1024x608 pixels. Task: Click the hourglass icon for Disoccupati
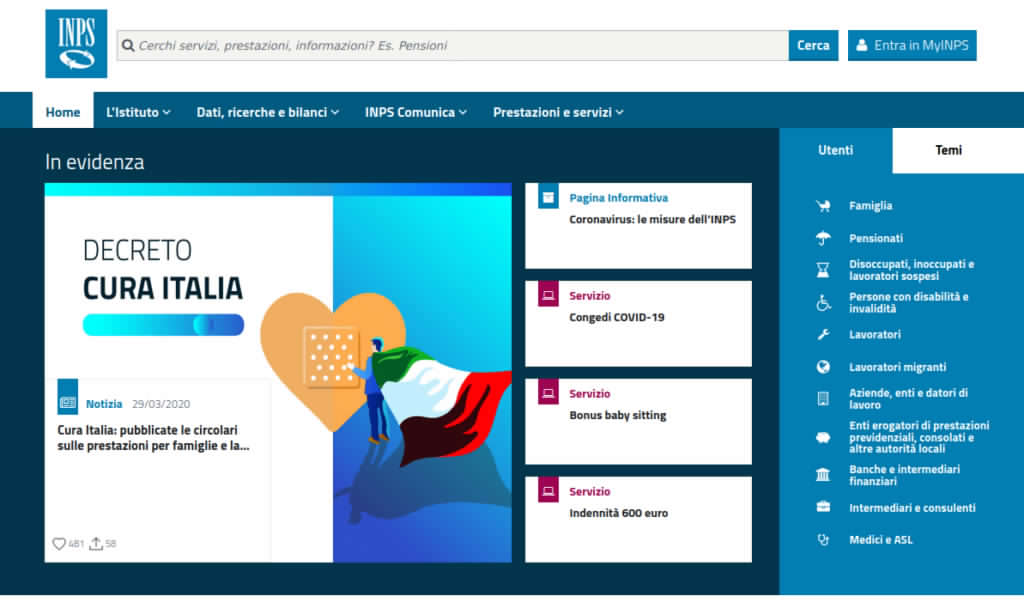[x=823, y=270]
